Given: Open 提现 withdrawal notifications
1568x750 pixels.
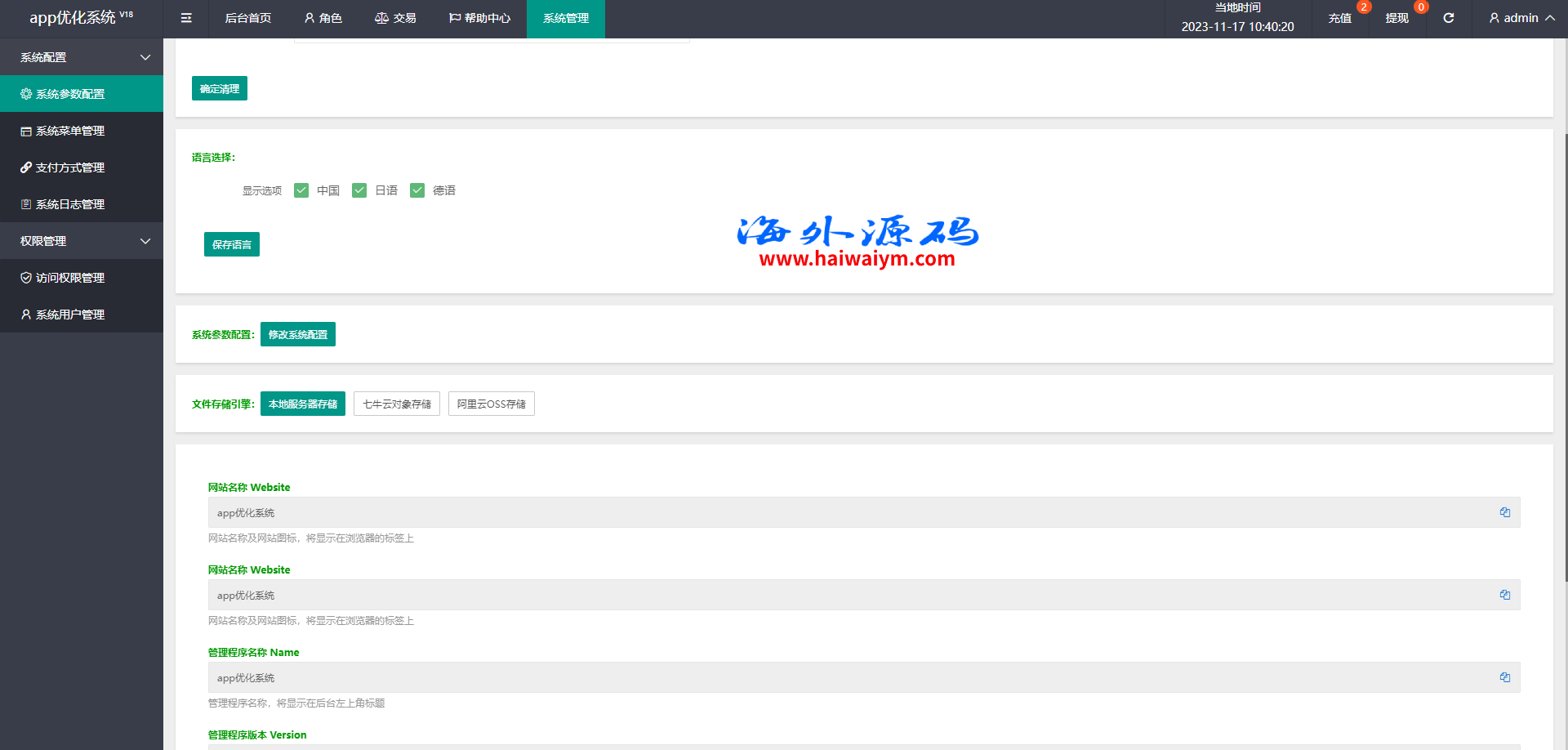Looking at the screenshot, I should coord(1396,18).
